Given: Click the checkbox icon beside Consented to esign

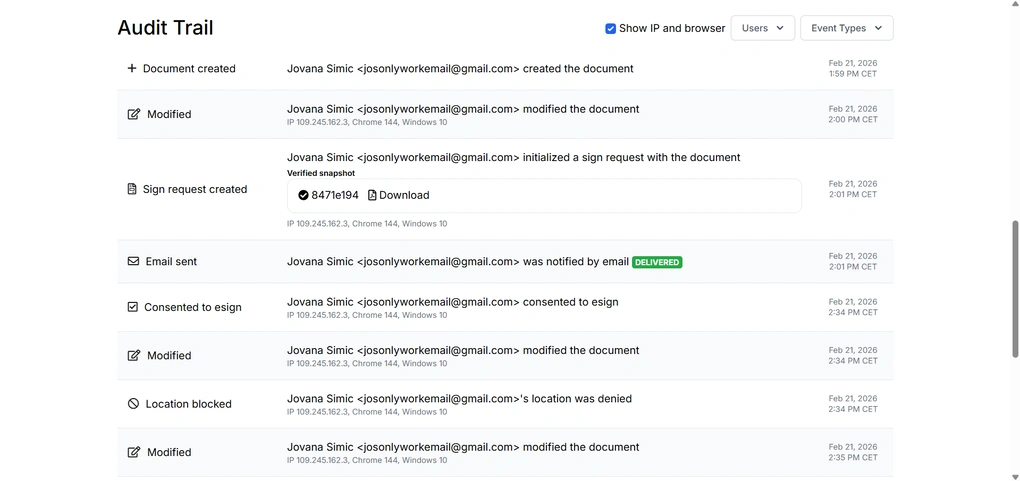Looking at the screenshot, I should (133, 307).
